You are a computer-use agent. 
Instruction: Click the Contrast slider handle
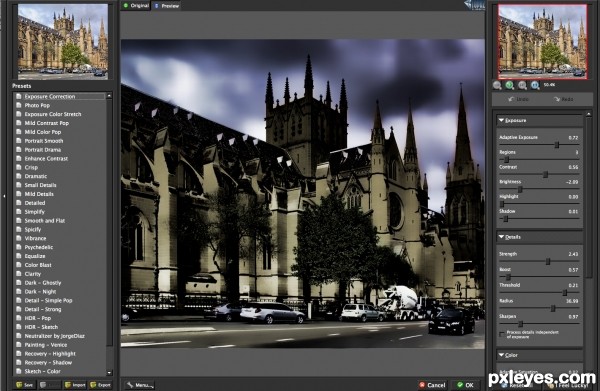pyautogui.click(x=546, y=174)
